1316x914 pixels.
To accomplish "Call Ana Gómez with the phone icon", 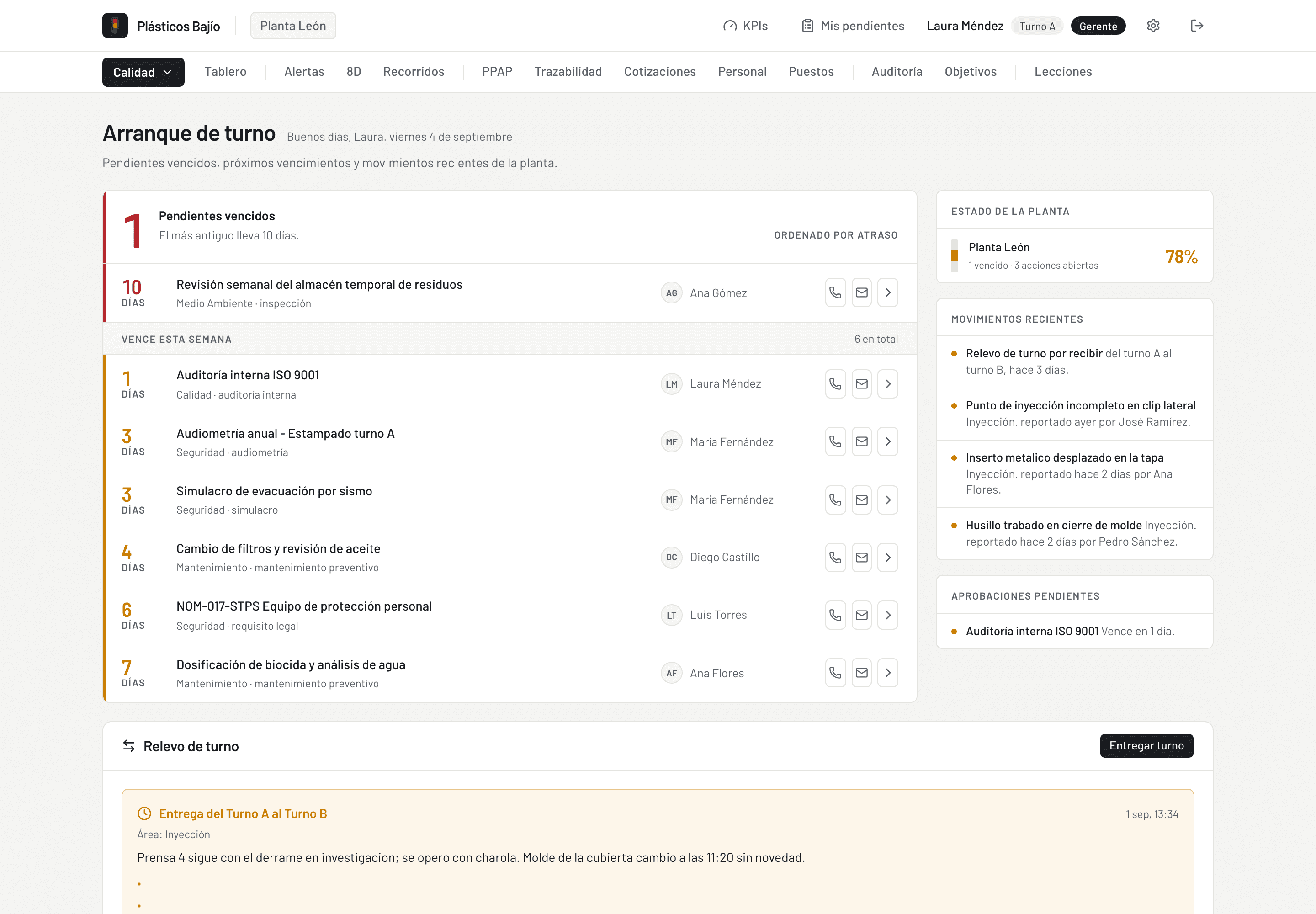I will (x=835, y=292).
